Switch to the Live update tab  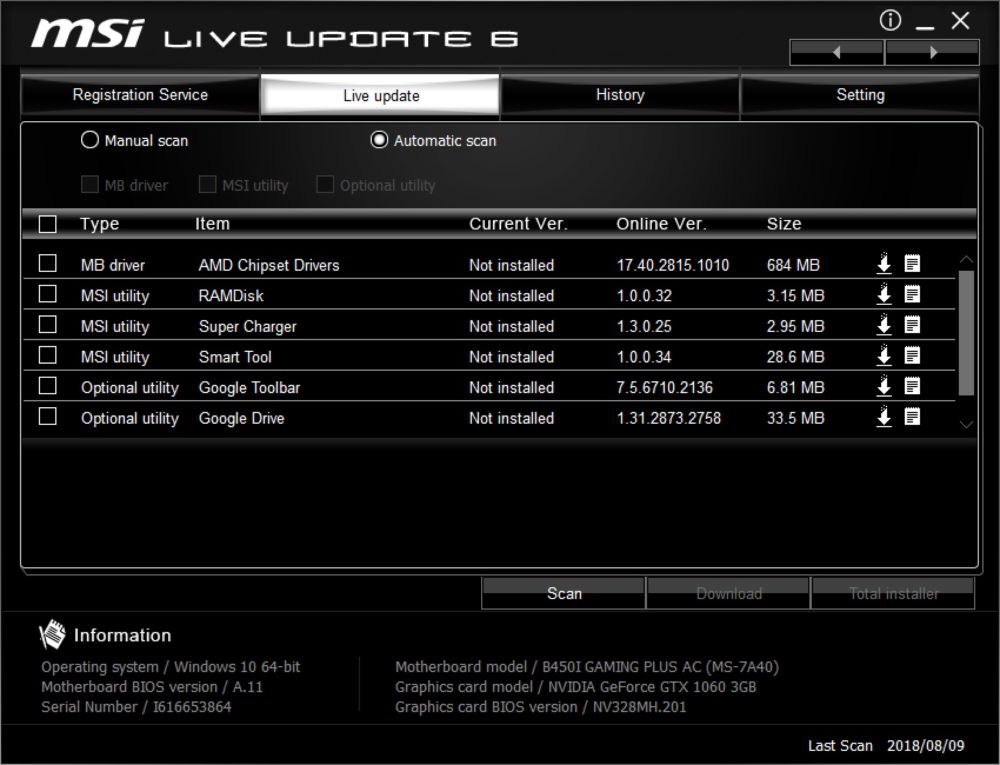point(381,95)
